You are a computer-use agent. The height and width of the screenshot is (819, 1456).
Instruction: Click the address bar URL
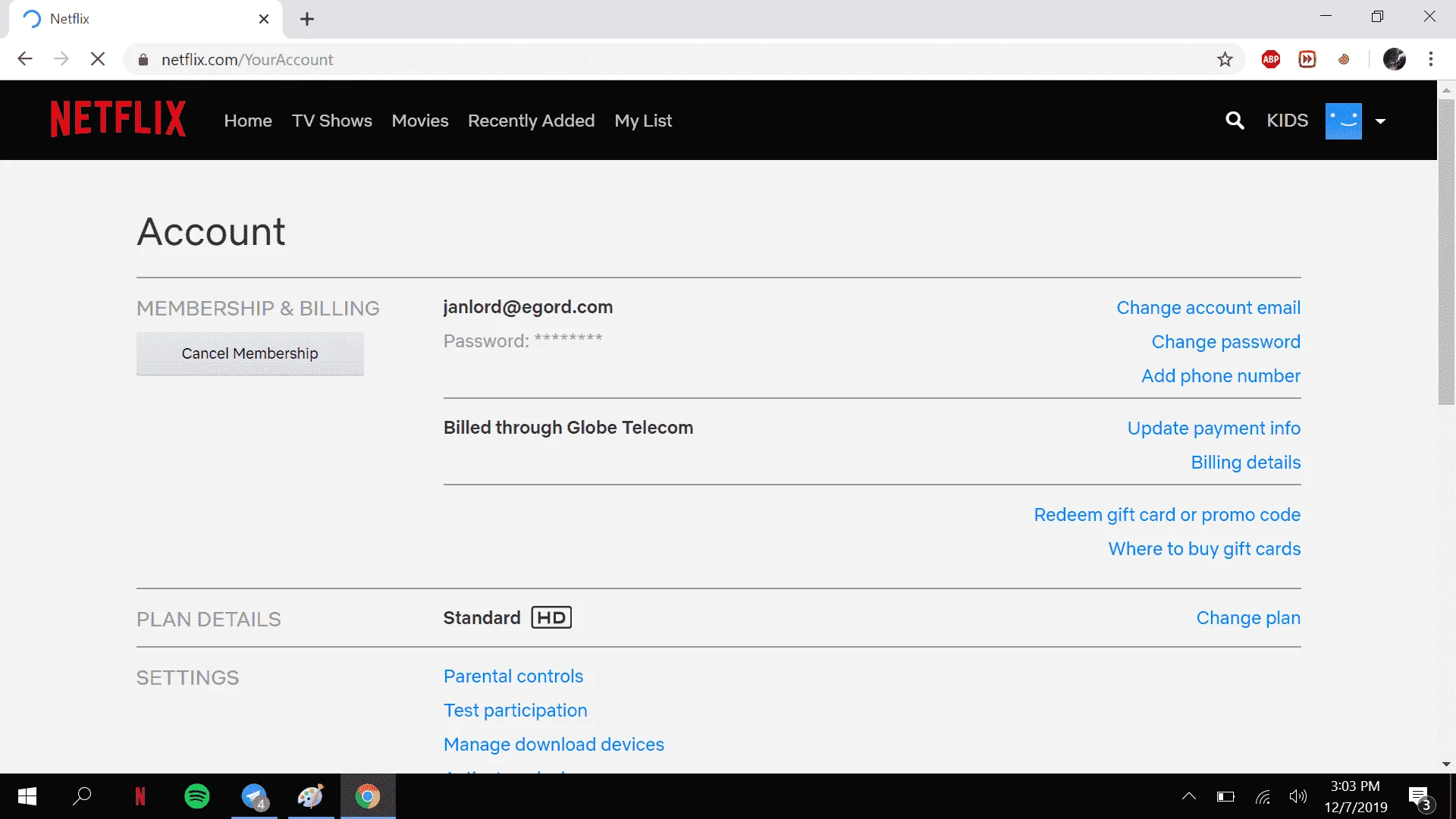pyautogui.click(x=247, y=59)
